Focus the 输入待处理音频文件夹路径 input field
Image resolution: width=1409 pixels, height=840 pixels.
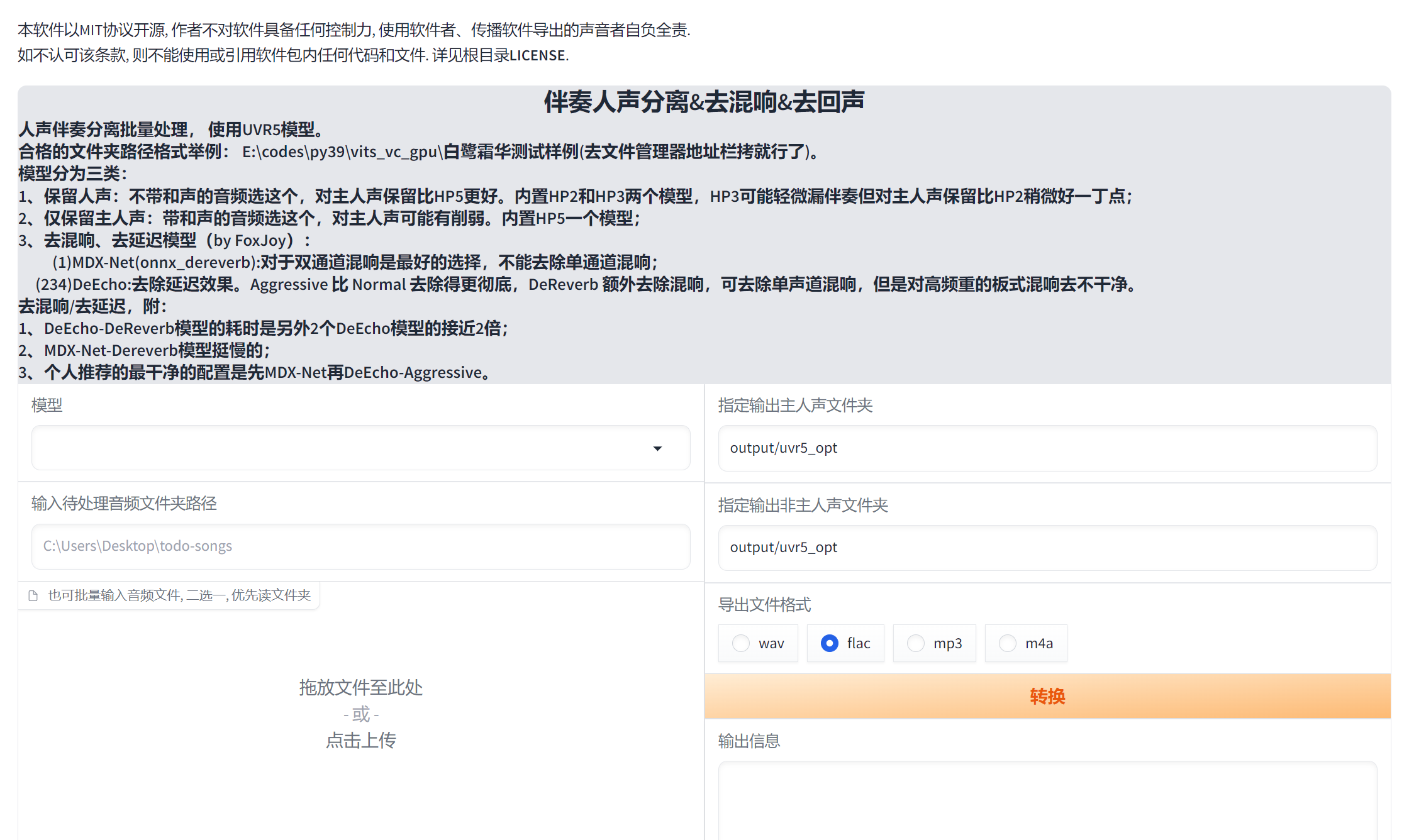pos(360,546)
